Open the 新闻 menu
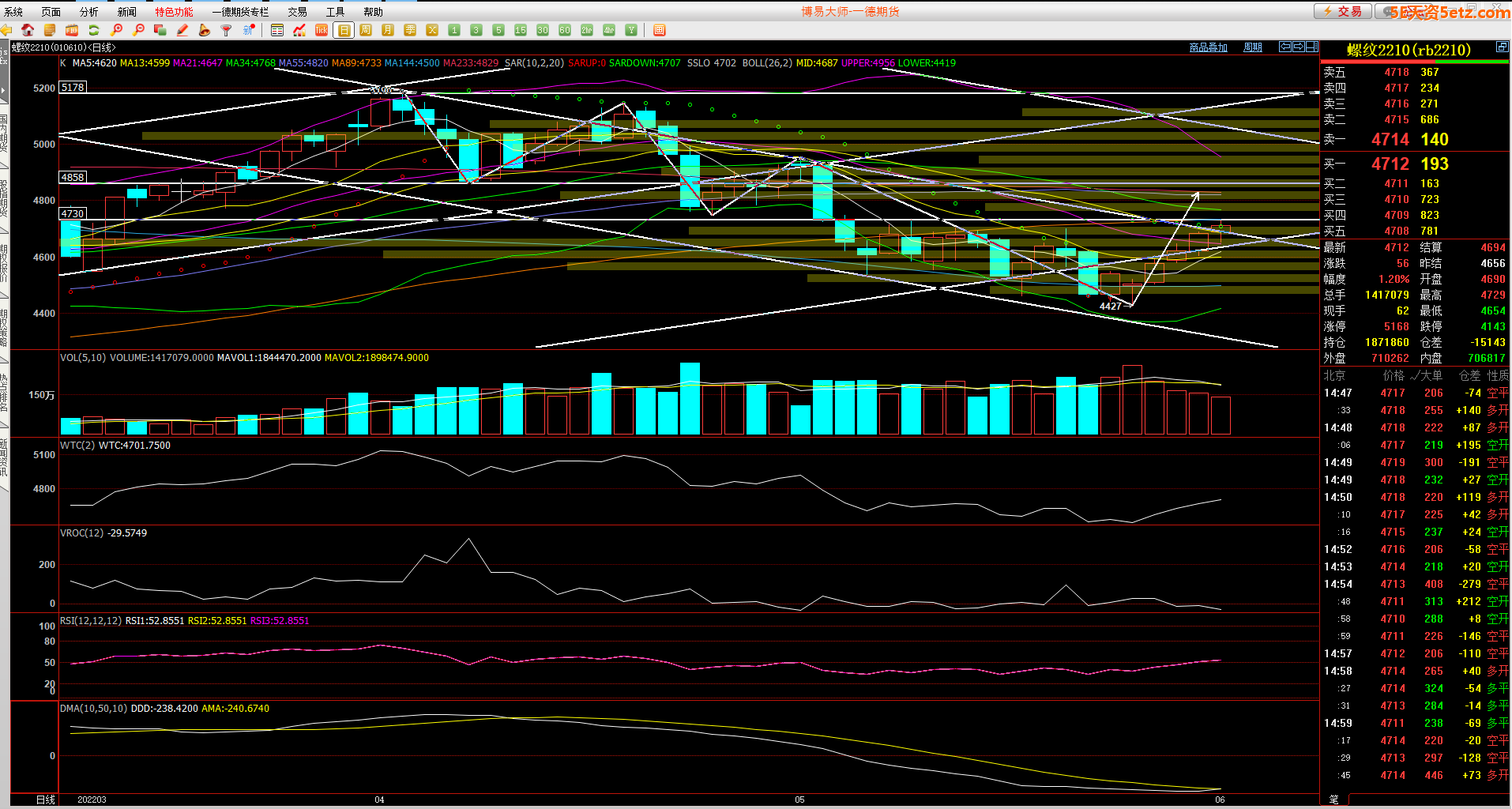Viewport: 1512px width, 809px height. coord(127,12)
